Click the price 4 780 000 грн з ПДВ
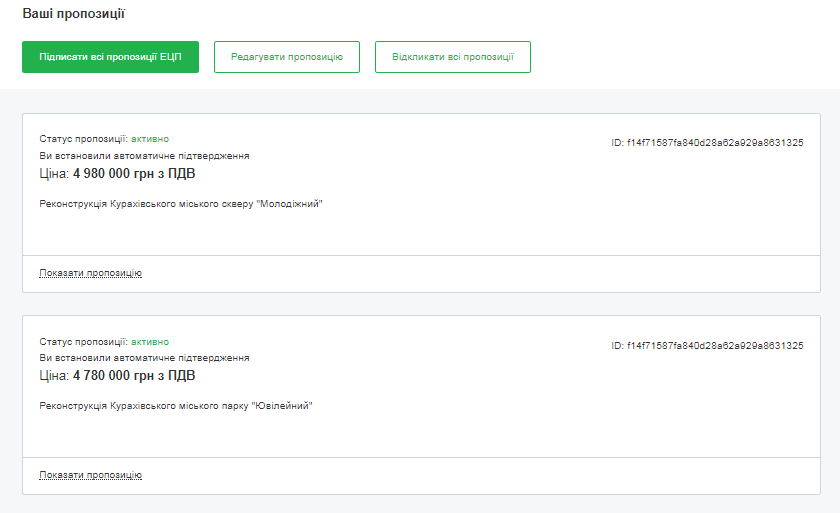Image resolution: width=840 pixels, height=513 pixels. pyautogui.click(x=134, y=376)
